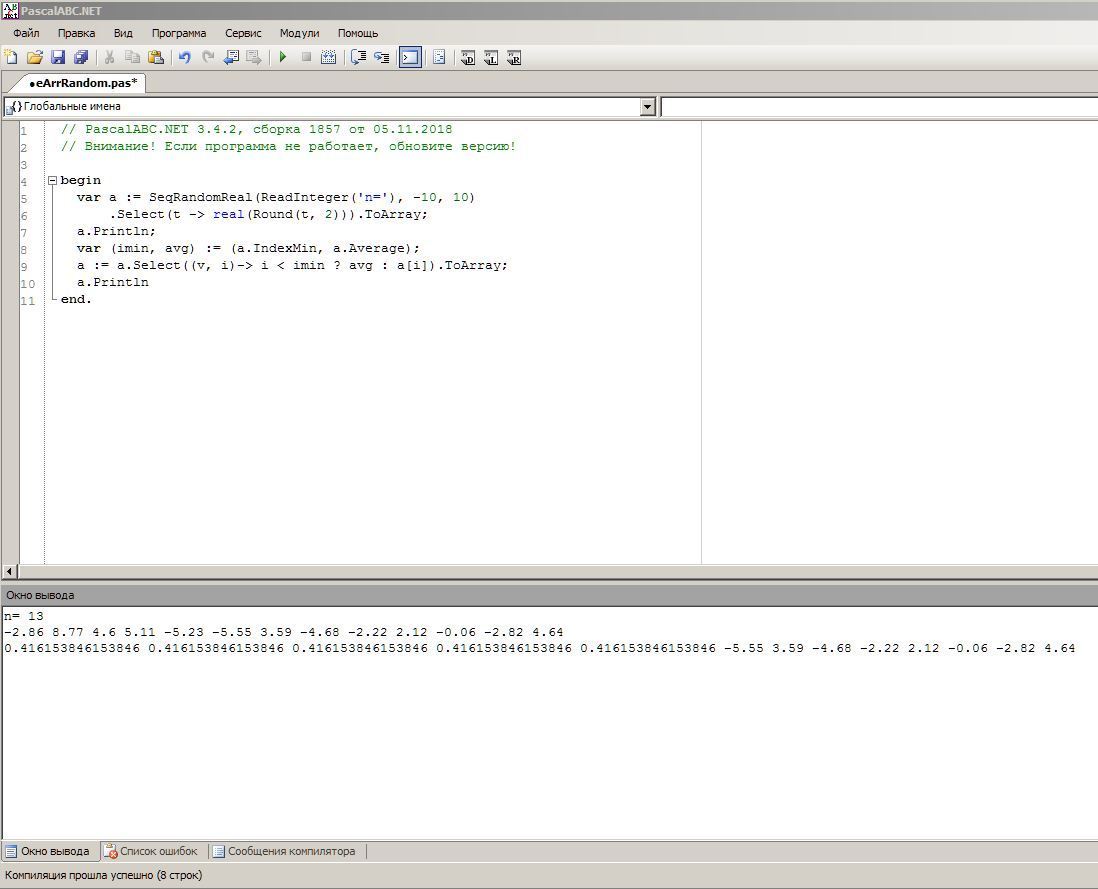
Task: Open the Программа menu
Action: [179, 33]
